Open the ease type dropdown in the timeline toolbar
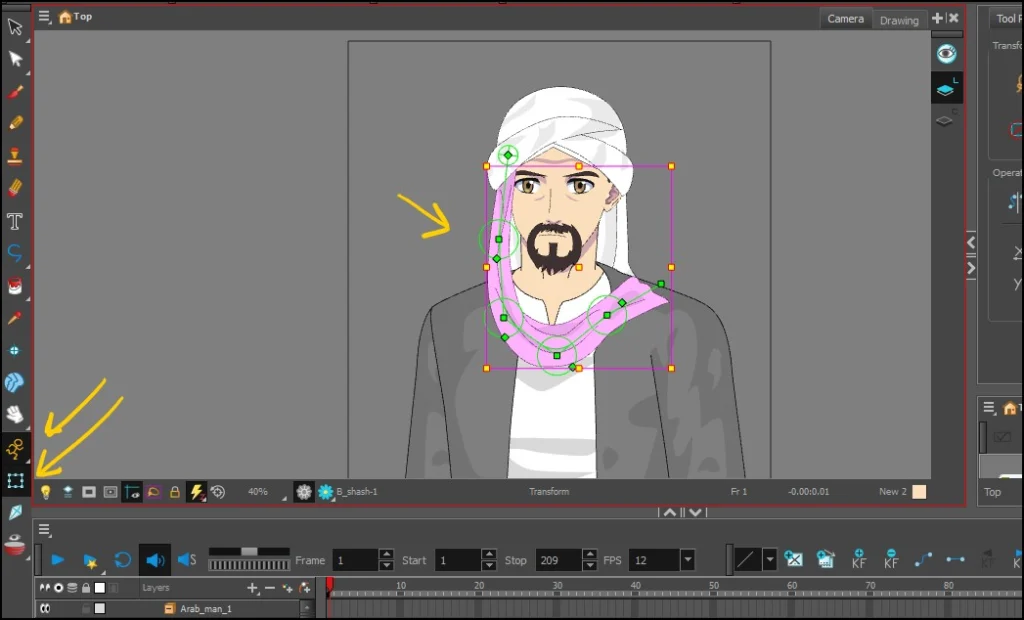This screenshot has height=620, width=1024. point(769,560)
